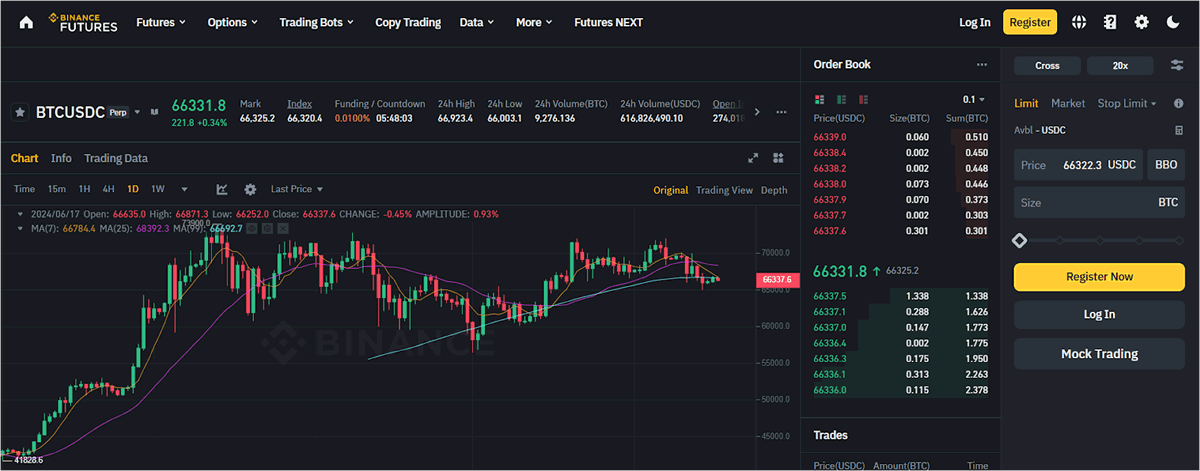Expand the More menu
The height and width of the screenshot is (471, 1200).
[x=535, y=22]
